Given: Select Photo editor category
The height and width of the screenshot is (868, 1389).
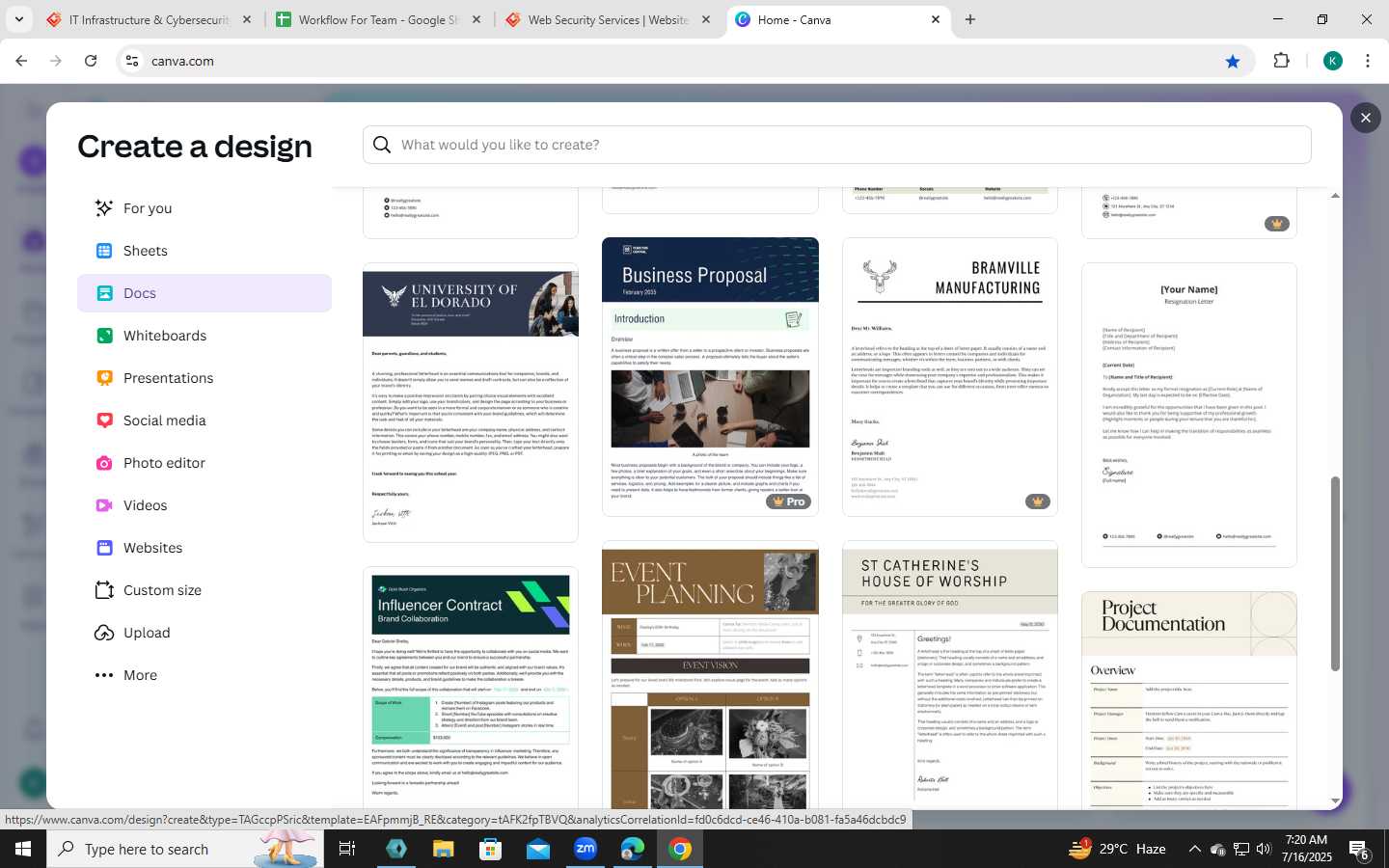Looking at the screenshot, I should pyautogui.click(x=204, y=463).
